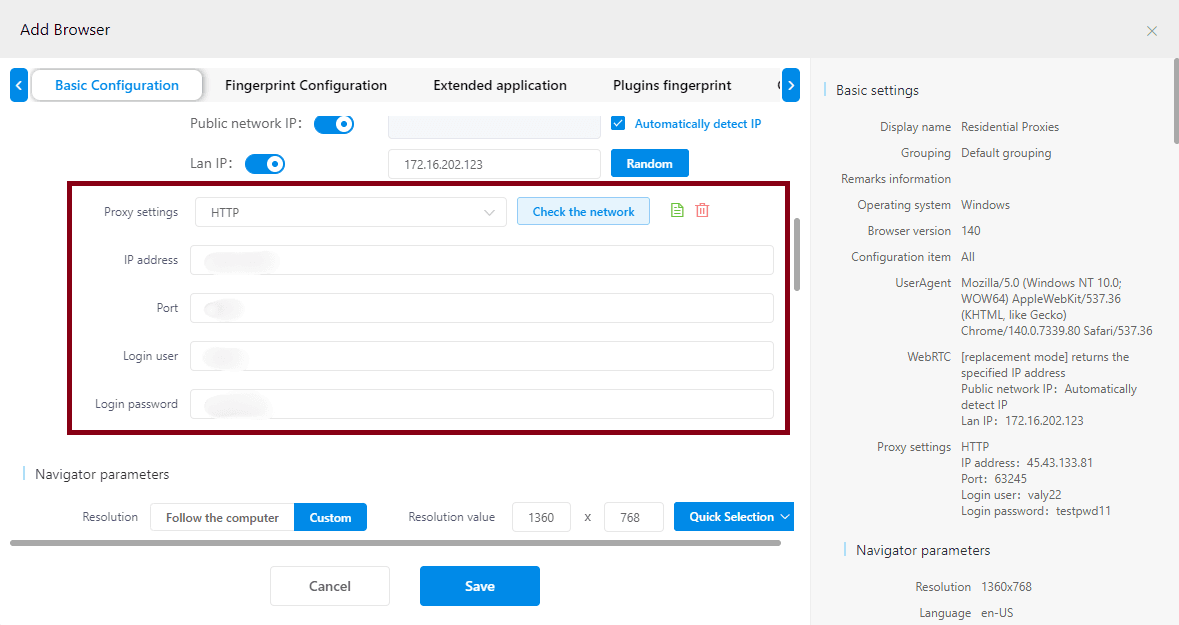1179x625 pixels.
Task: Click the Random button for Lan IP
Action: pyautogui.click(x=649, y=163)
